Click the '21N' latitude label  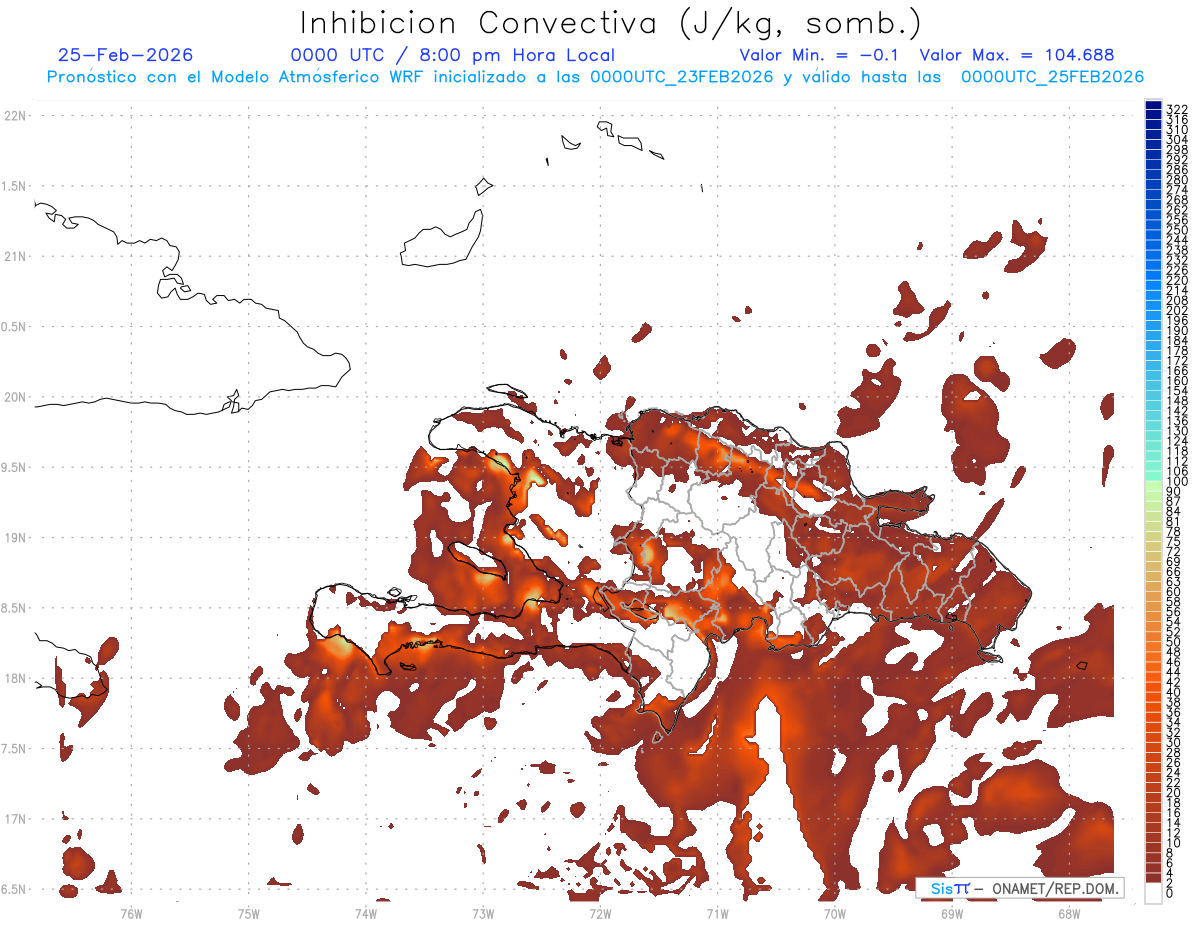[x=14, y=257]
